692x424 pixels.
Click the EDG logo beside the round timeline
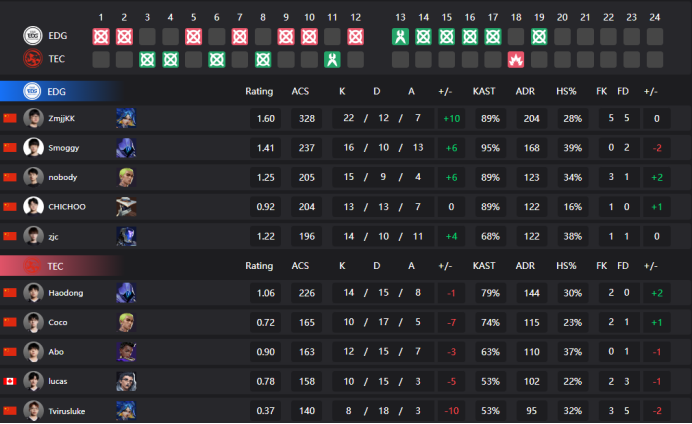[33, 37]
